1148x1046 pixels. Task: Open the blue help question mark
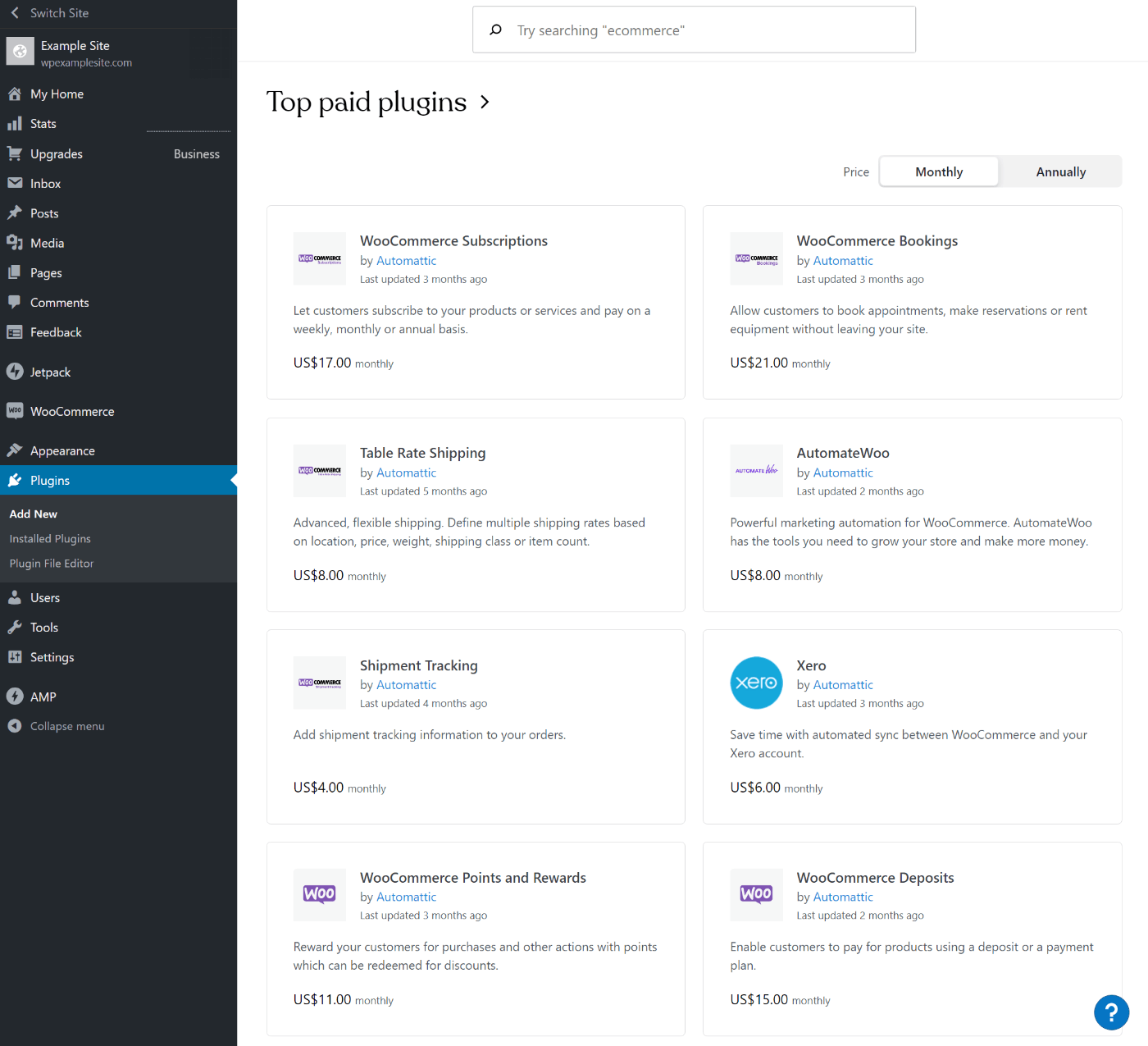(1112, 1012)
